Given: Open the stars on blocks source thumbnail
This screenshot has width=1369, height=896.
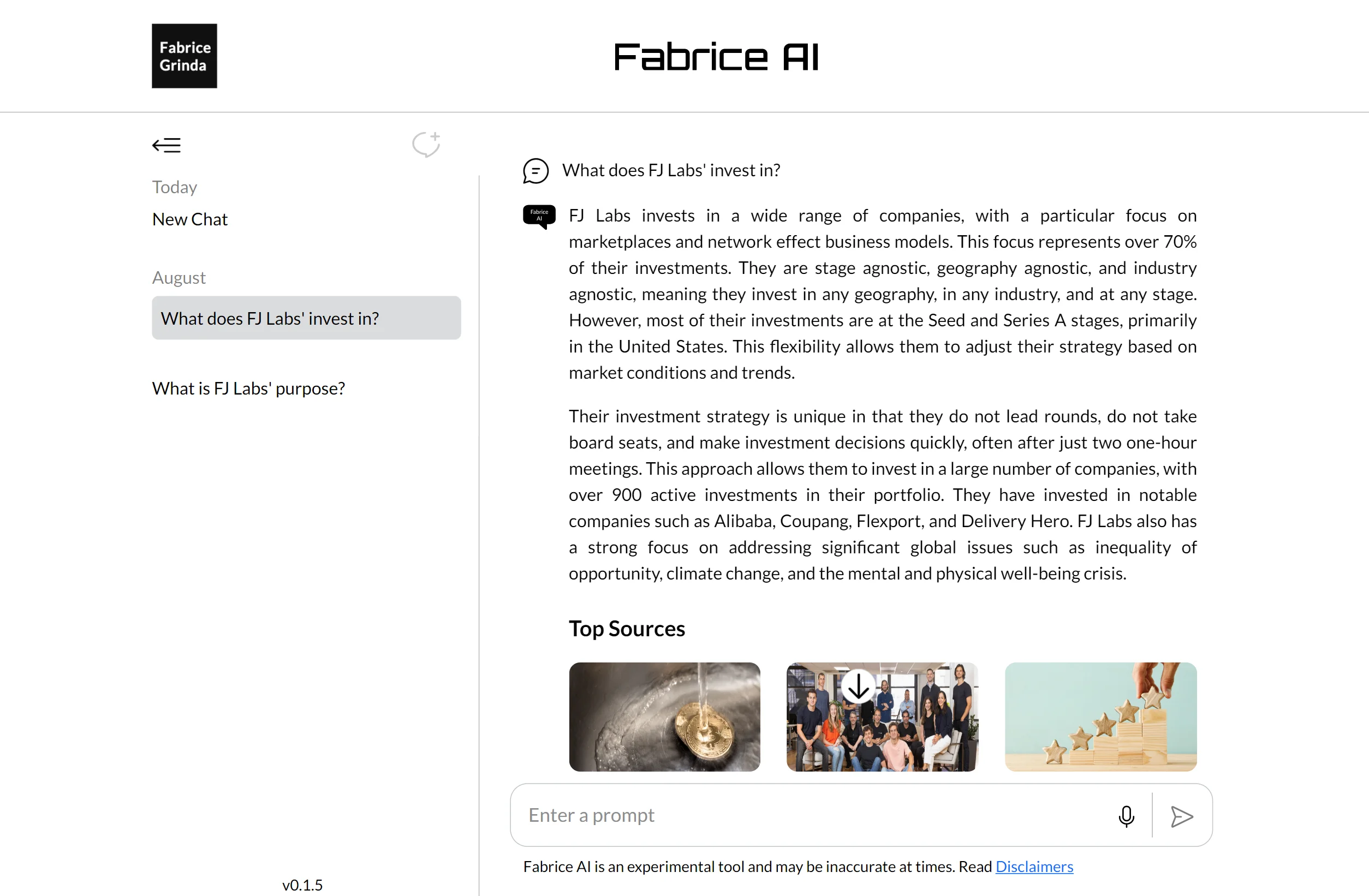Looking at the screenshot, I should click(x=1100, y=716).
